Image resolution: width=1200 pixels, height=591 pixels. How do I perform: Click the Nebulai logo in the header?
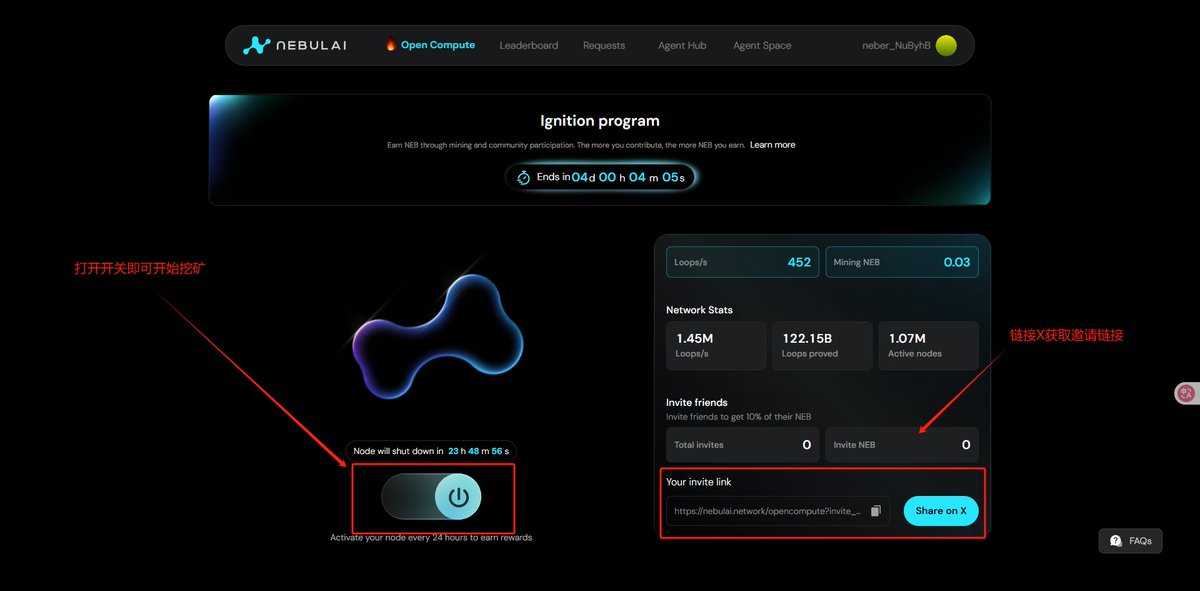click(x=294, y=45)
